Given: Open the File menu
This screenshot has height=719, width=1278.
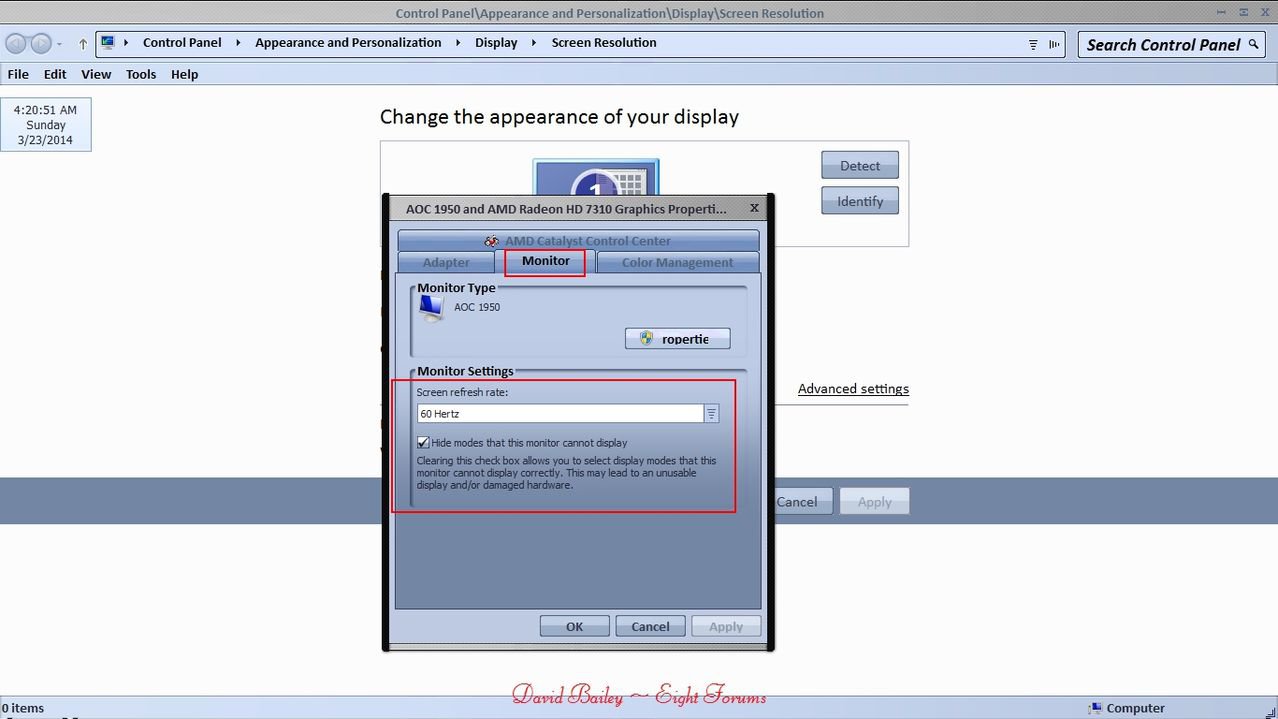Looking at the screenshot, I should 18,74.
